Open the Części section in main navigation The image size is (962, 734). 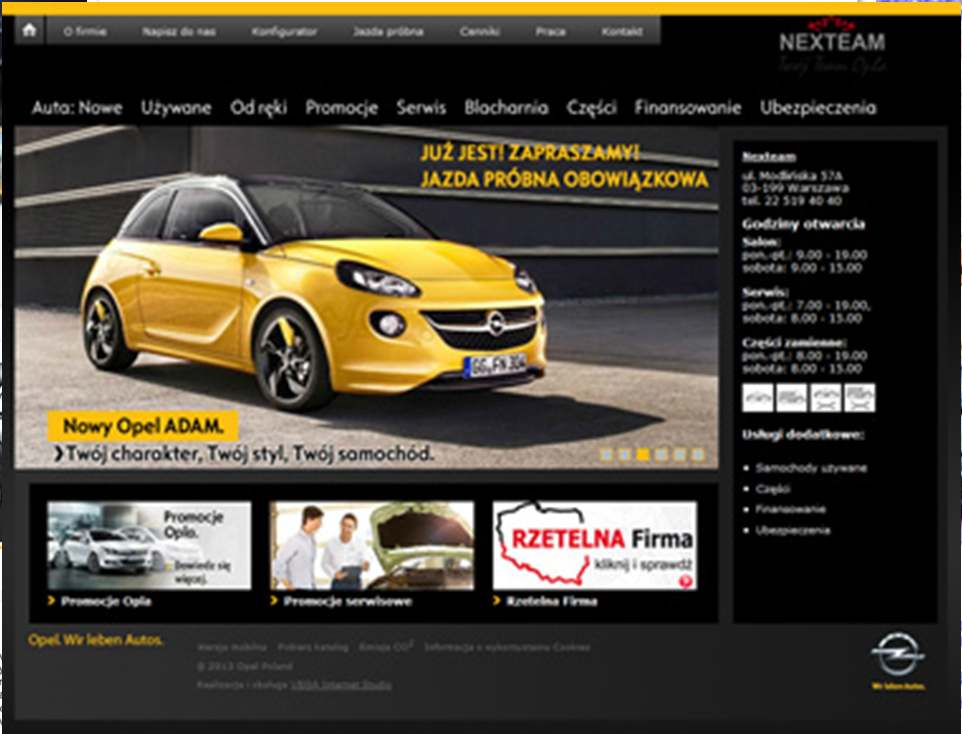tap(591, 108)
